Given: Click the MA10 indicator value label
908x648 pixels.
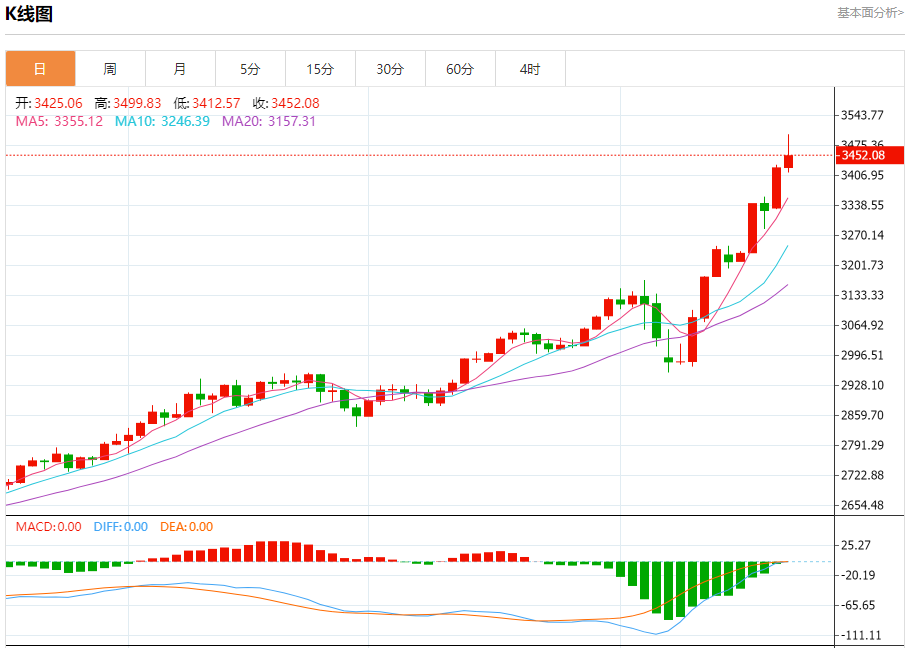Looking at the screenshot, I should (162, 121).
